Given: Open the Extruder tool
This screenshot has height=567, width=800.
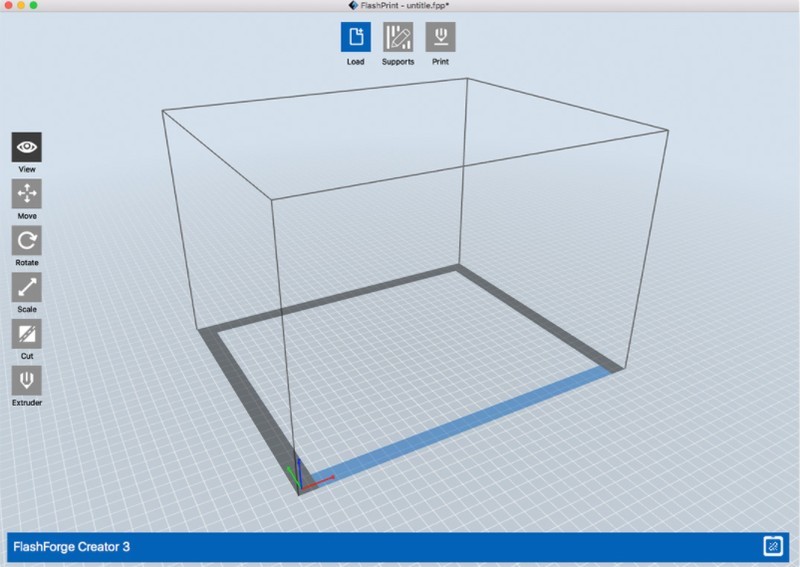Looking at the screenshot, I should tap(27, 380).
